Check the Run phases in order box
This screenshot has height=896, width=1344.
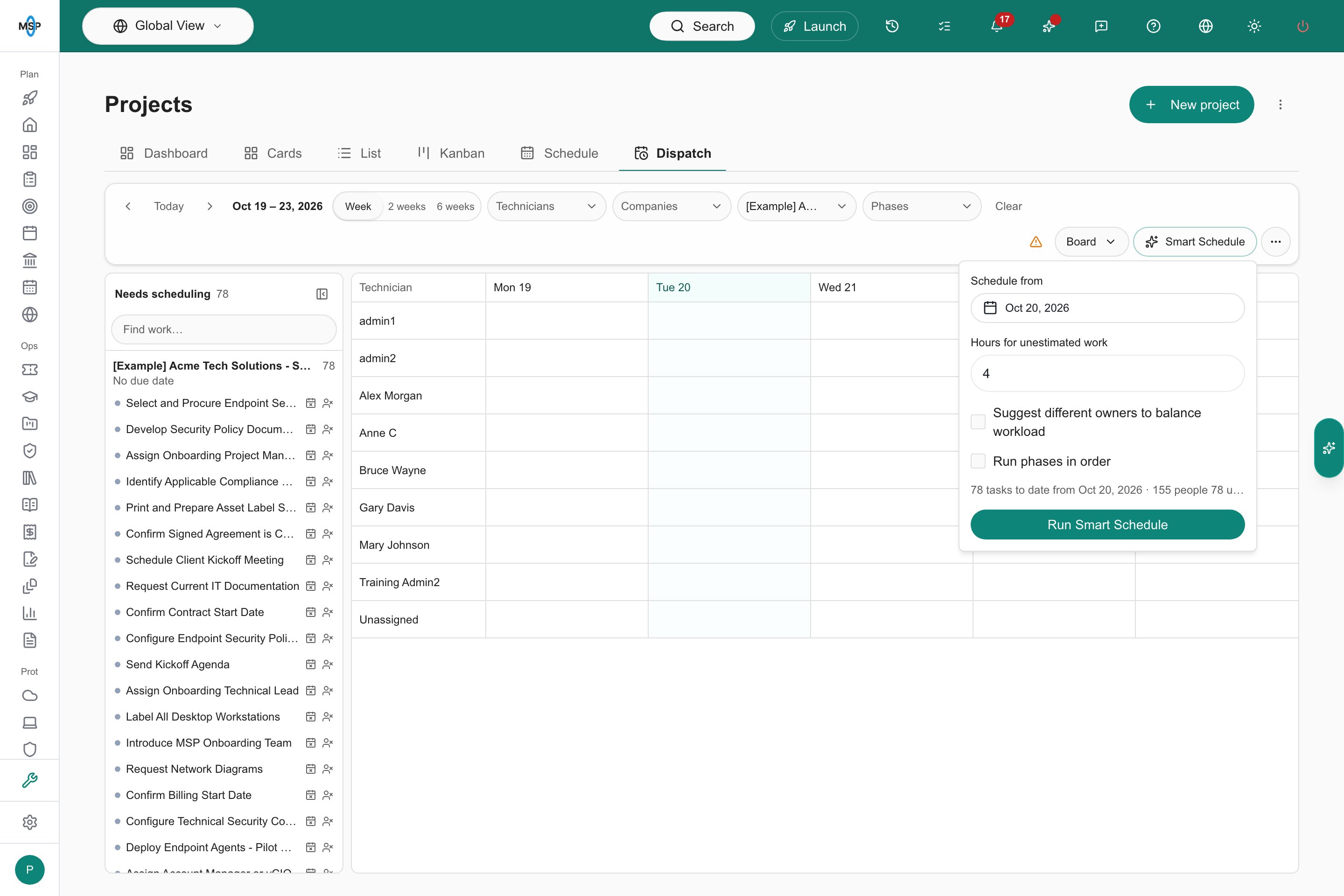(978, 461)
